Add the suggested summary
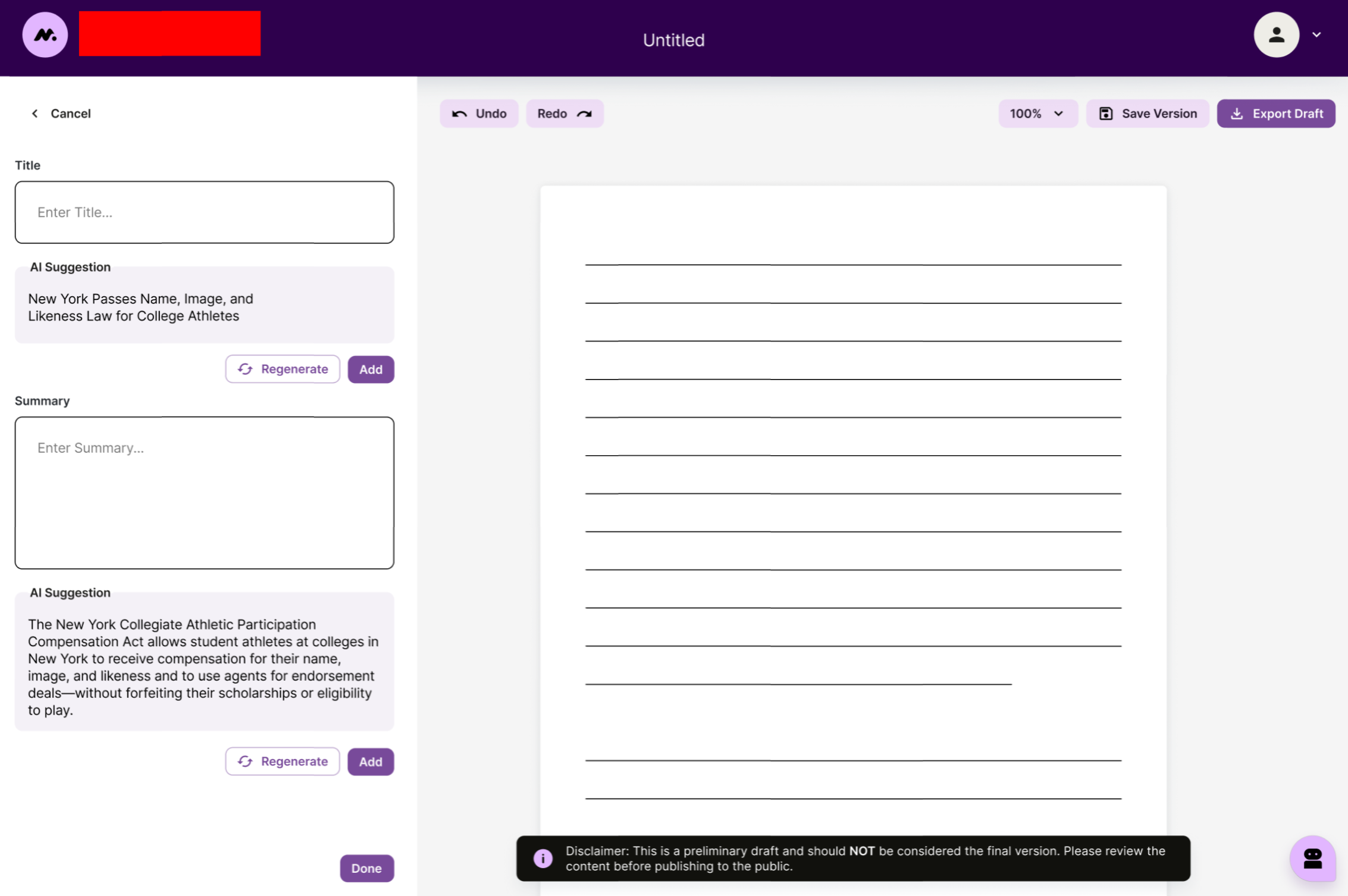This screenshot has width=1348, height=896. tap(371, 762)
